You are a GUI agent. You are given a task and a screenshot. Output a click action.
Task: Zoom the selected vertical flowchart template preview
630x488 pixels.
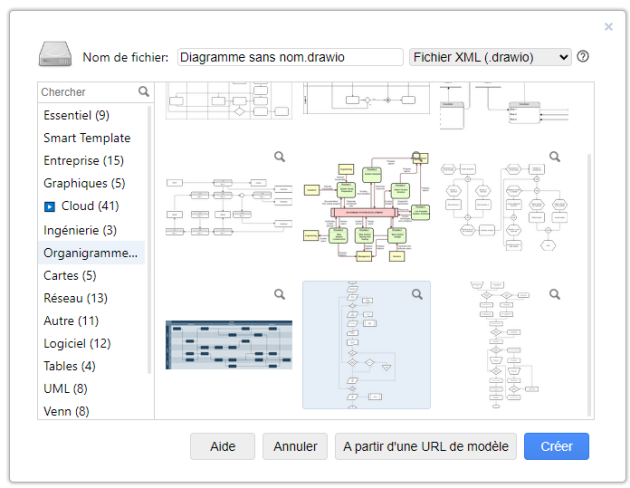pos(417,294)
